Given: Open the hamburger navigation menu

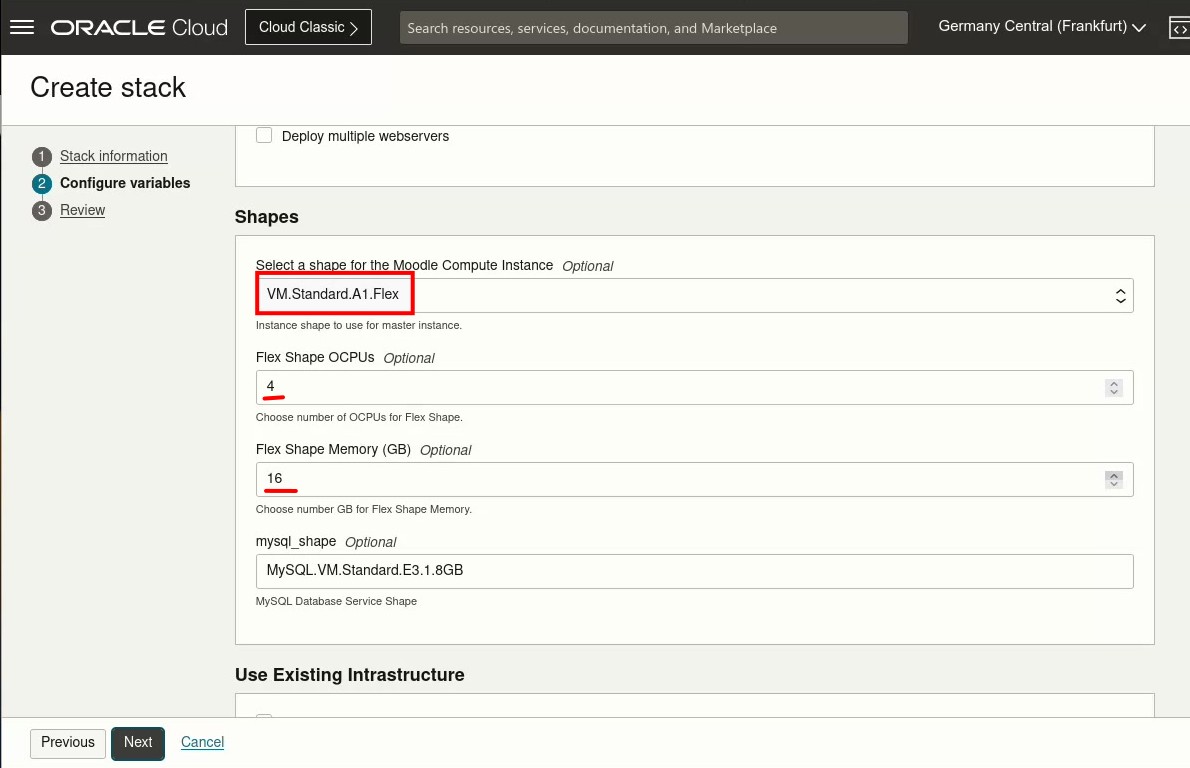Looking at the screenshot, I should pyautogui.click(x=22, y=27).
